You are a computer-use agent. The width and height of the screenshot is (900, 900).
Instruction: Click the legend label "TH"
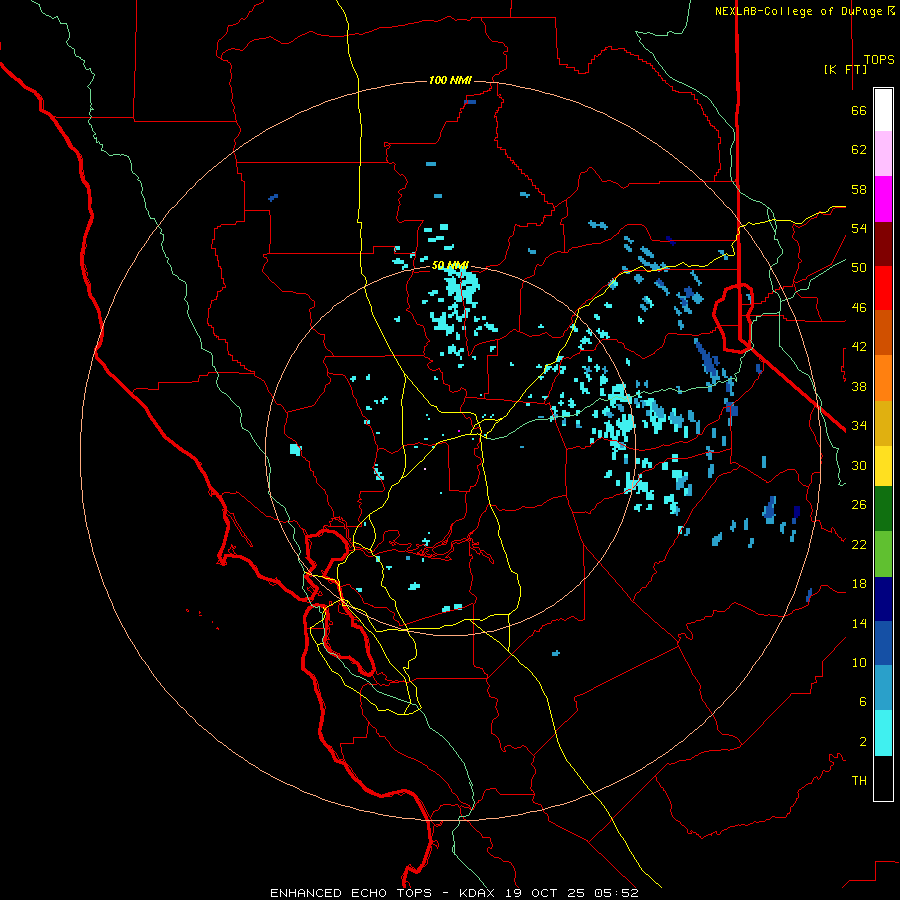(x=859, y=781)
